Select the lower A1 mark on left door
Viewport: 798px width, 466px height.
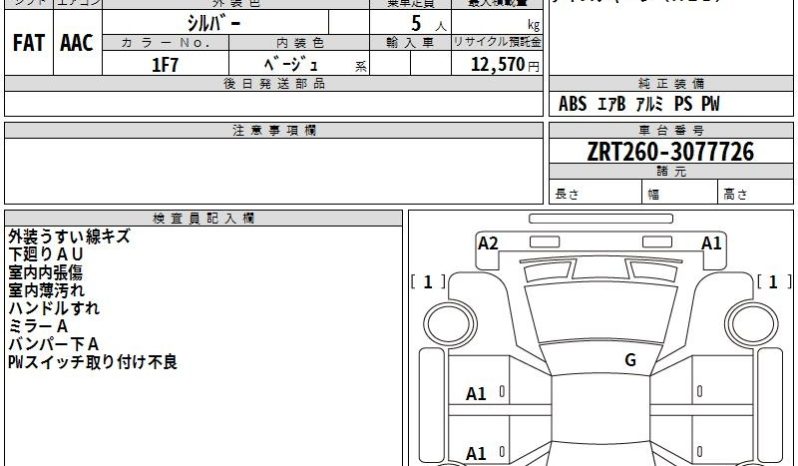point(477,451)
